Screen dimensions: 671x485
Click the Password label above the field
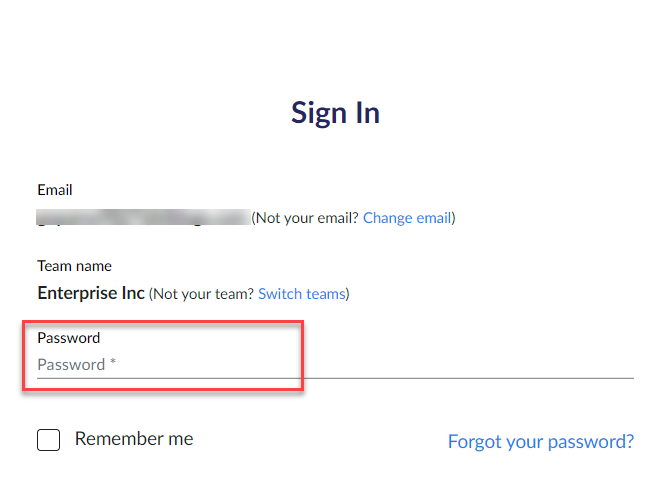68,338
